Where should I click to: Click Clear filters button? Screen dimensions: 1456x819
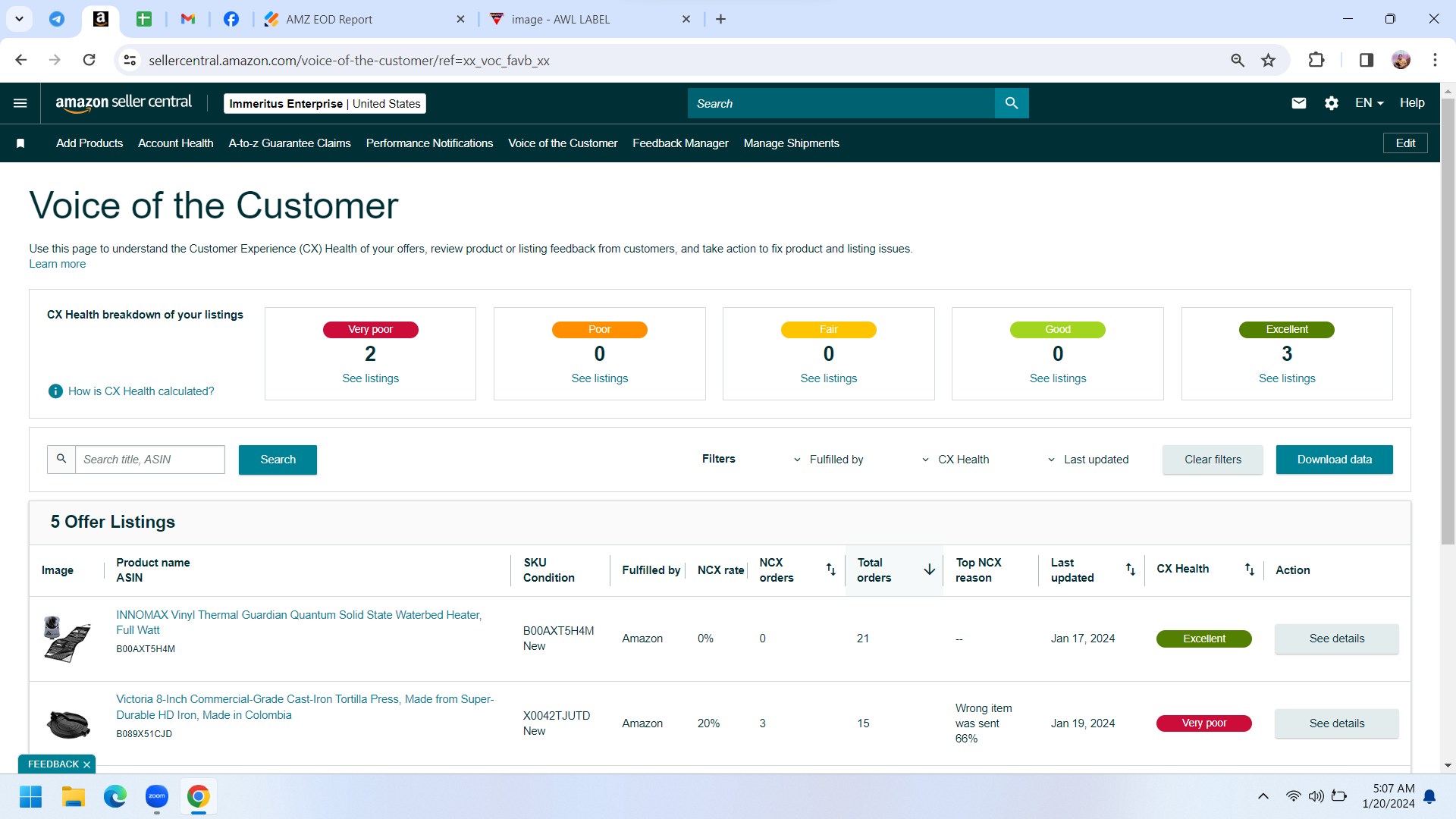point(1213,460)
